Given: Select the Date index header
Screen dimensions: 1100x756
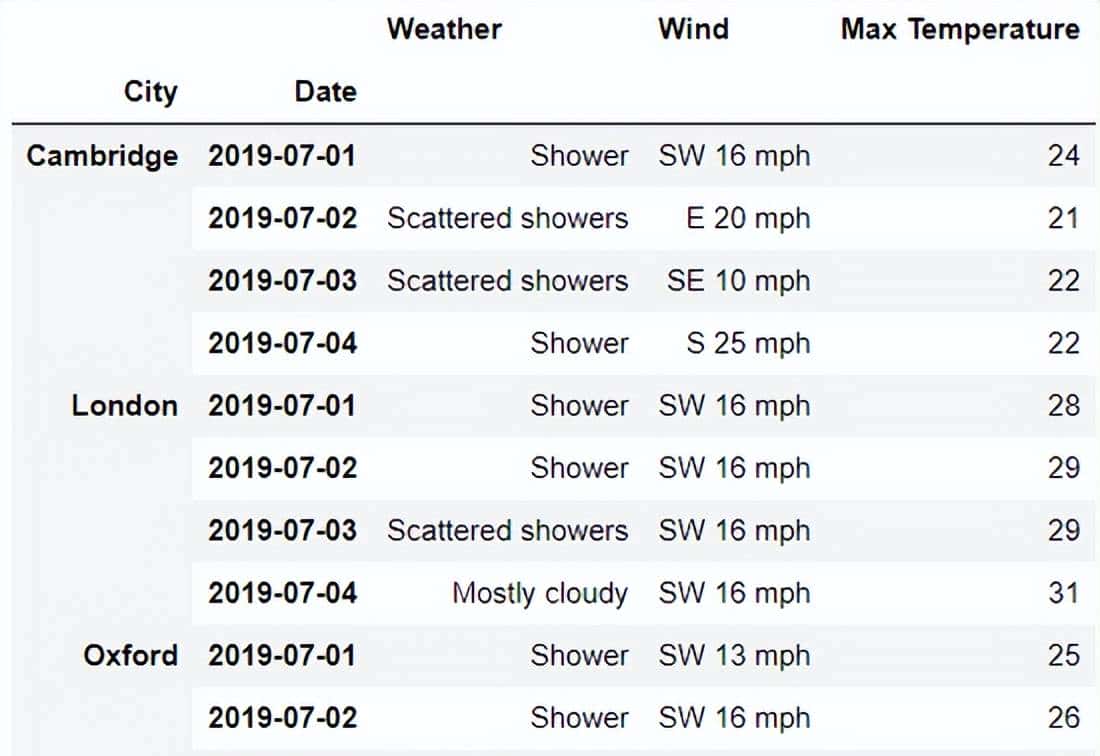Looking at the screenshot, I should (325, 92).
